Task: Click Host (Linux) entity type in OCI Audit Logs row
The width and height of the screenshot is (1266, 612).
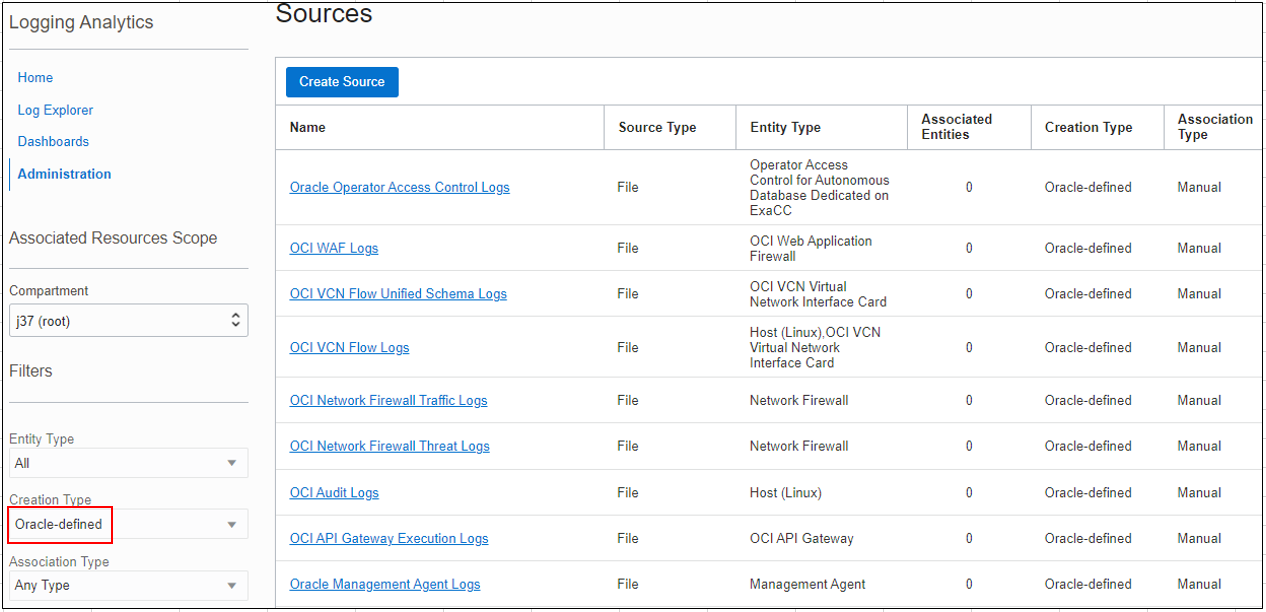Action: 786,493
